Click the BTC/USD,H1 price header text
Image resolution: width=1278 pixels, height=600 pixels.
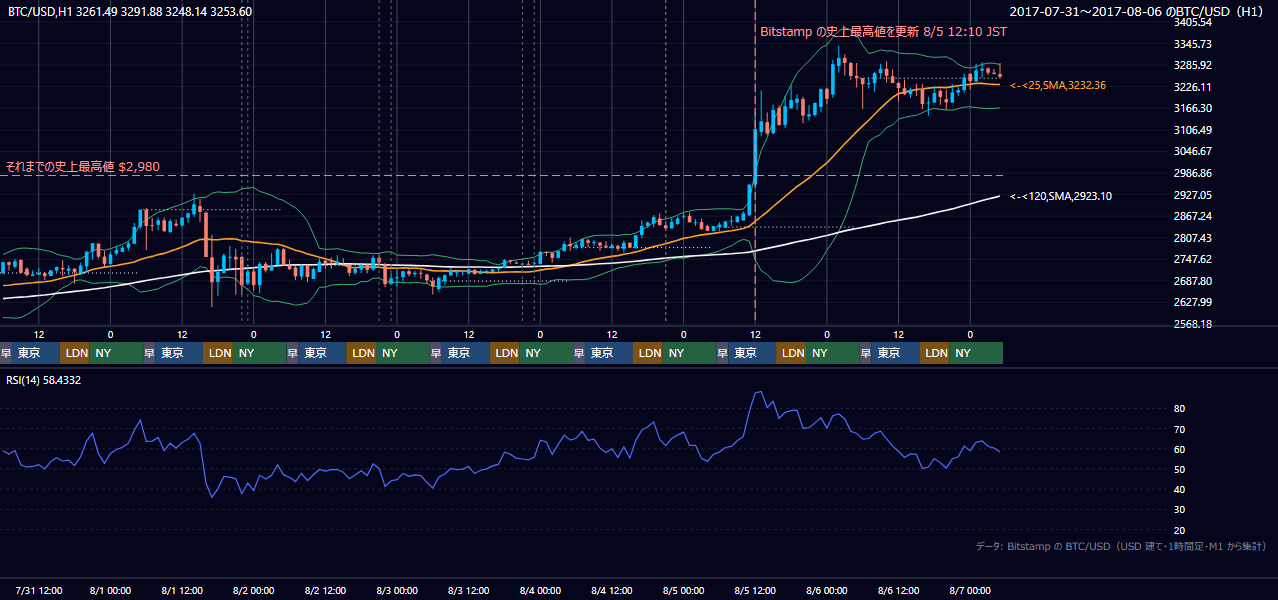[x=130, y=12]
